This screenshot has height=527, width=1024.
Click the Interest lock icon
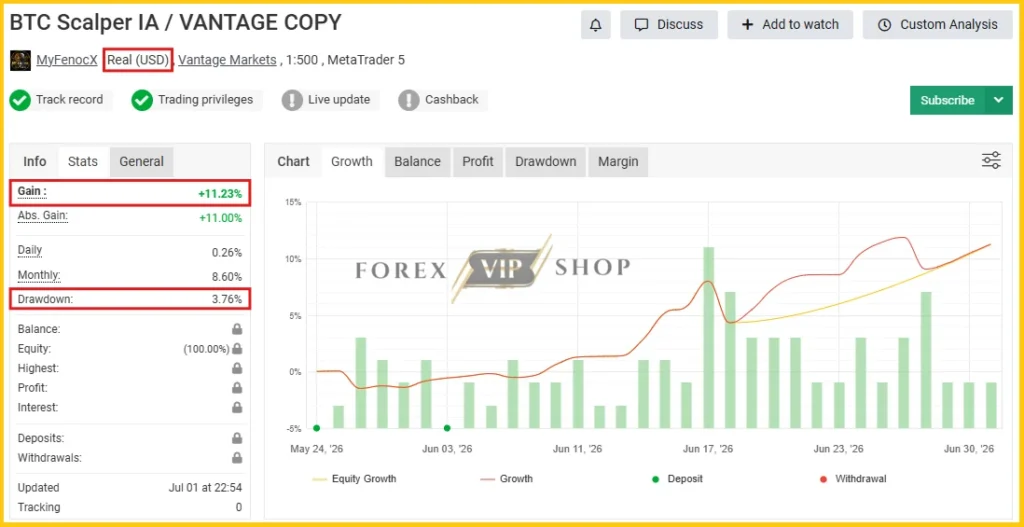click(237, 407)
